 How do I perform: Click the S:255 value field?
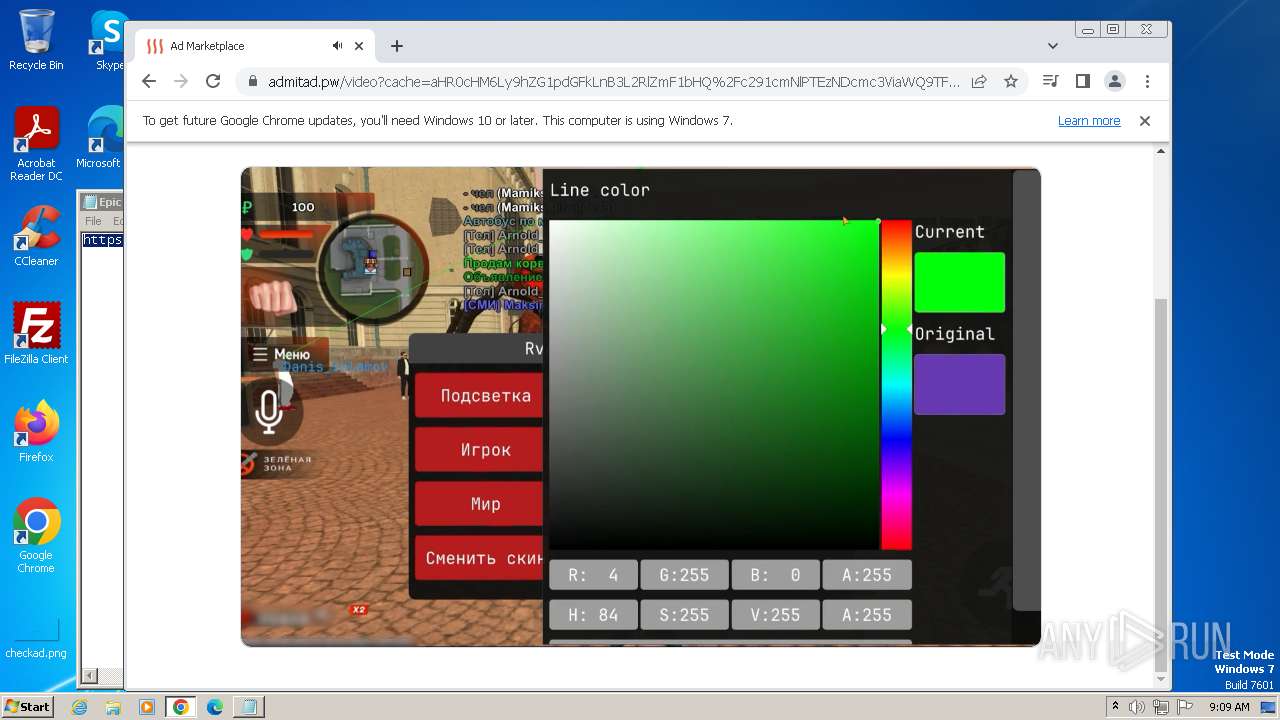[x=684, y=615]
